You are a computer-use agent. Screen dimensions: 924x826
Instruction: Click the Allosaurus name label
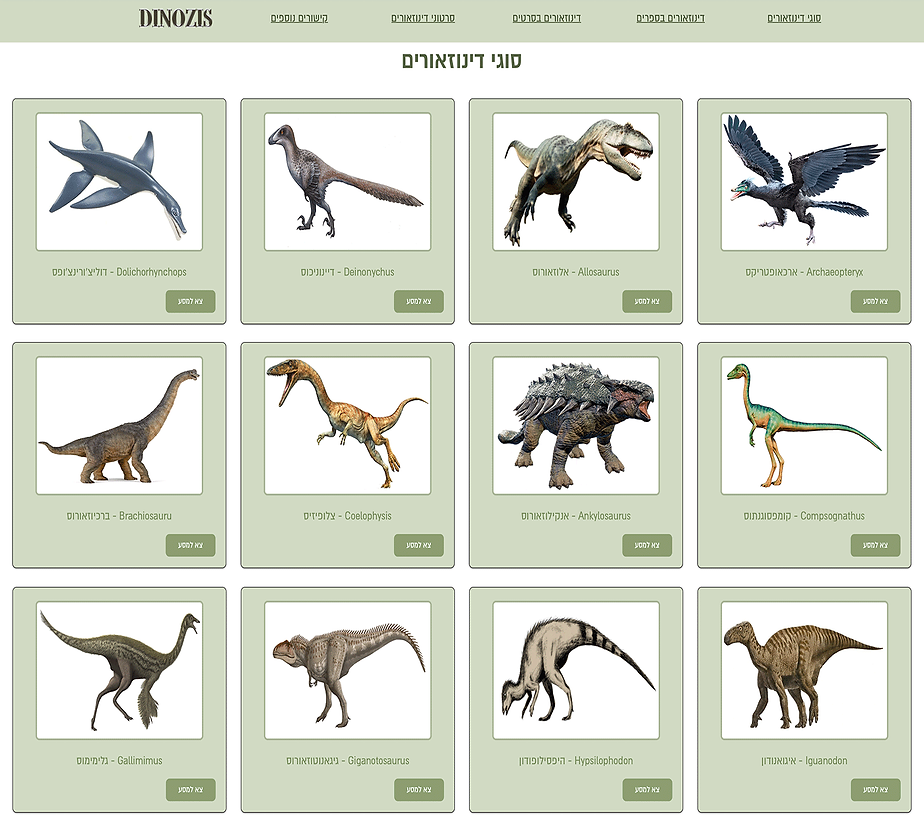point(576,272)
